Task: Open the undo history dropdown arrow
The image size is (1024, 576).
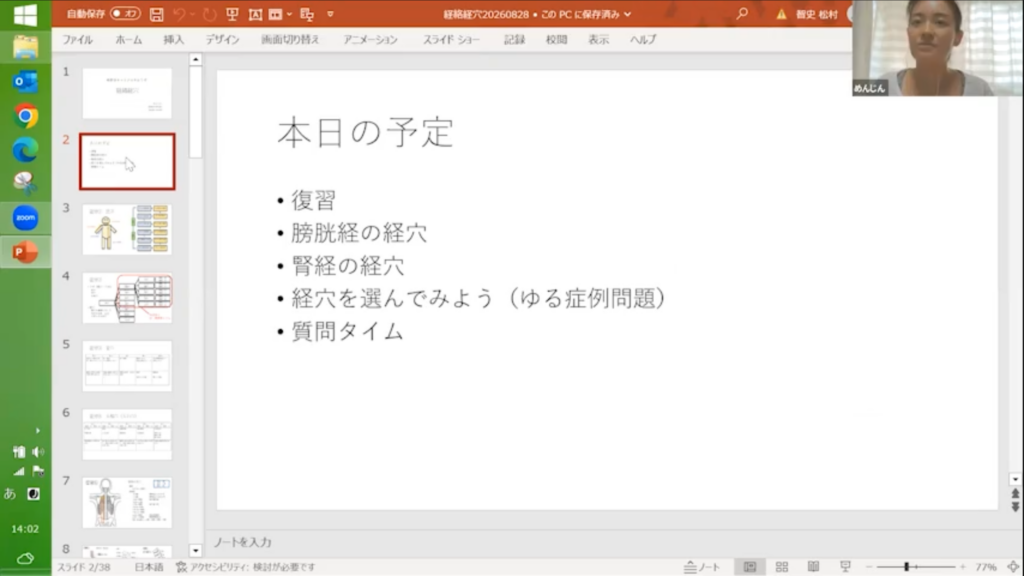Action: tap(192, 14)
